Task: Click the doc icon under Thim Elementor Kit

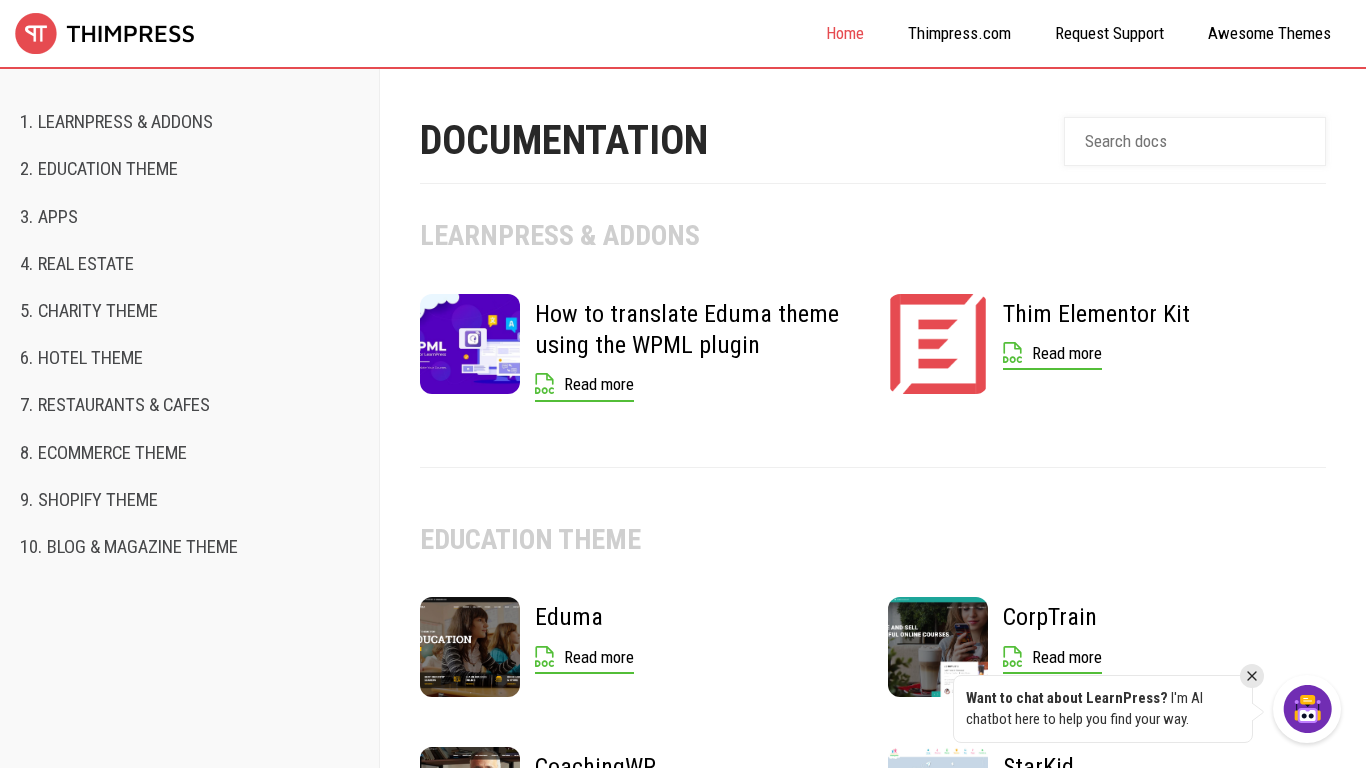Action: (1012, 353)
